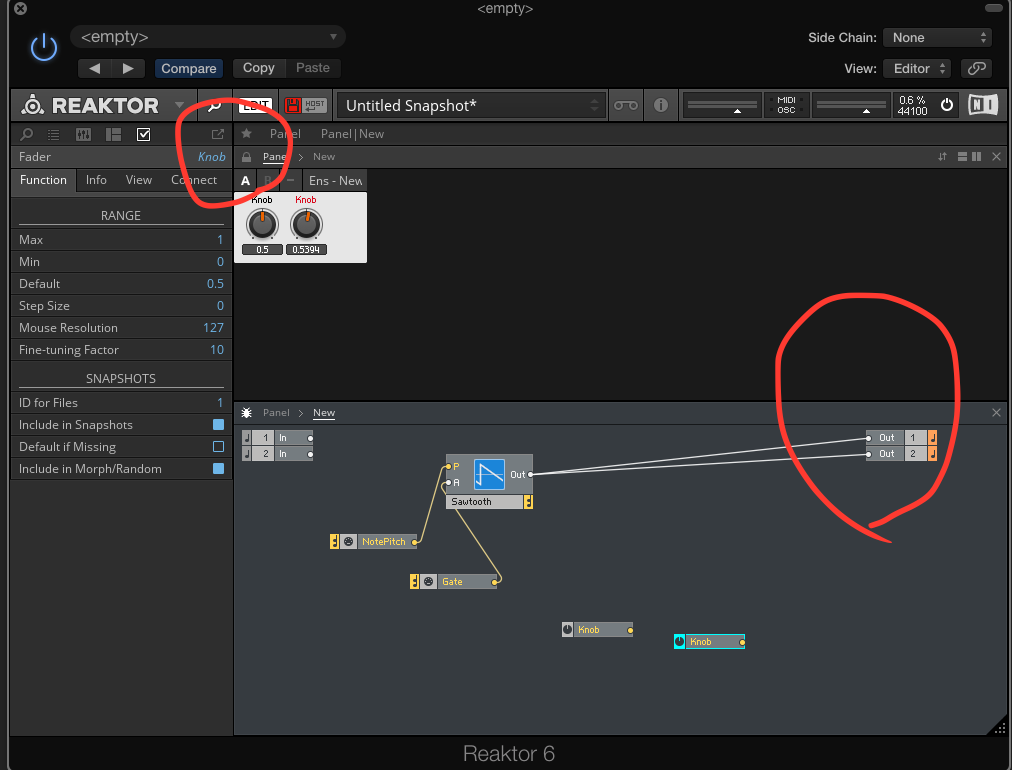Select the Ens - New tab

pyautogui.click(x=336, y=181)
